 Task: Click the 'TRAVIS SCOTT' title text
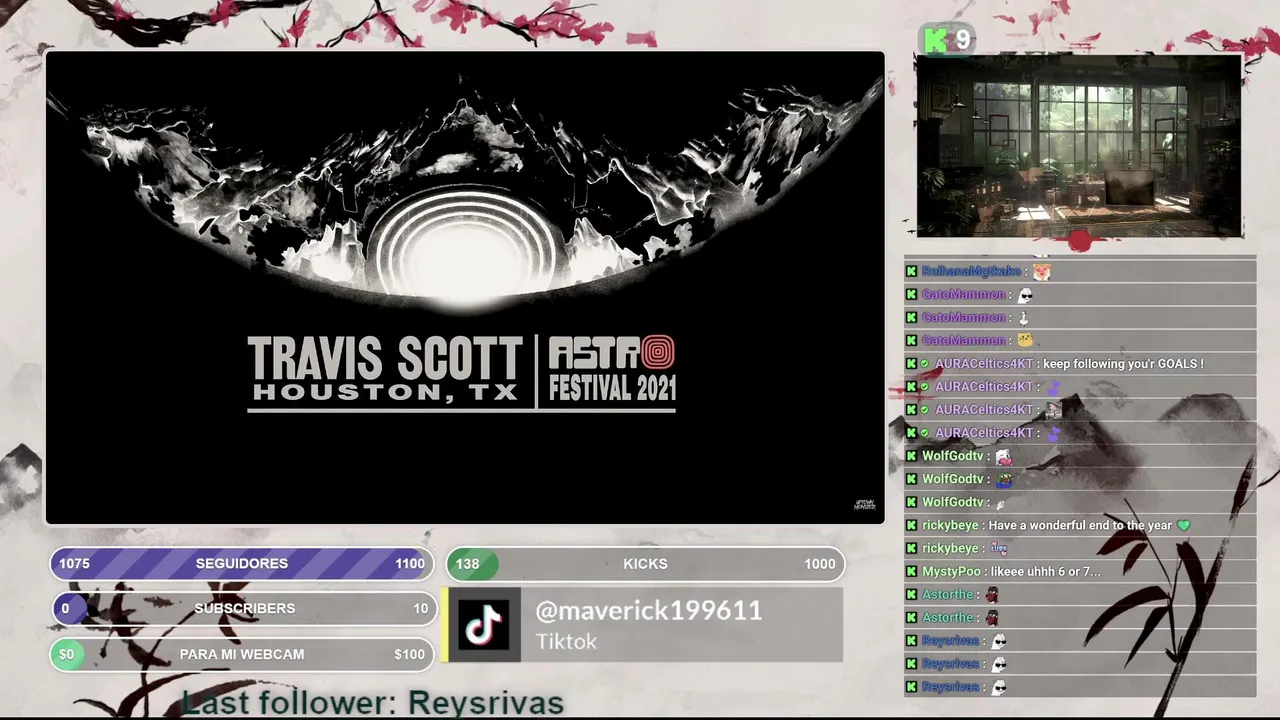[x=385, y=359]
